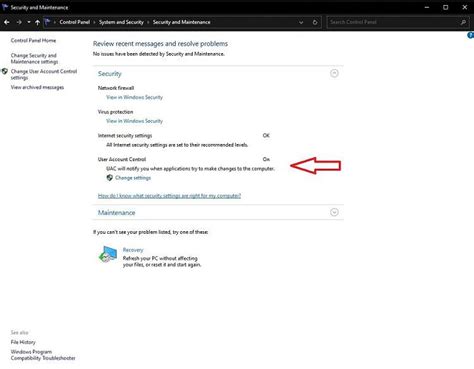474x369 pixels.
Task: Click the Maintenance section heading
Action: 116,213
